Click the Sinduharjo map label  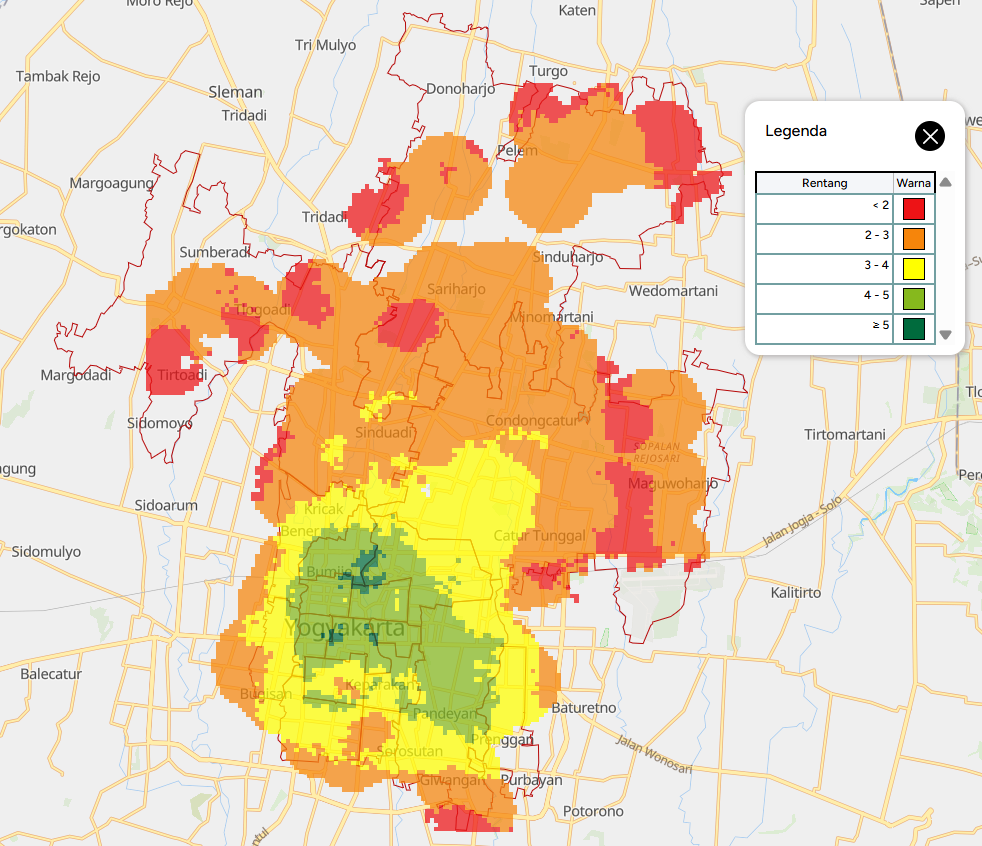568,257
